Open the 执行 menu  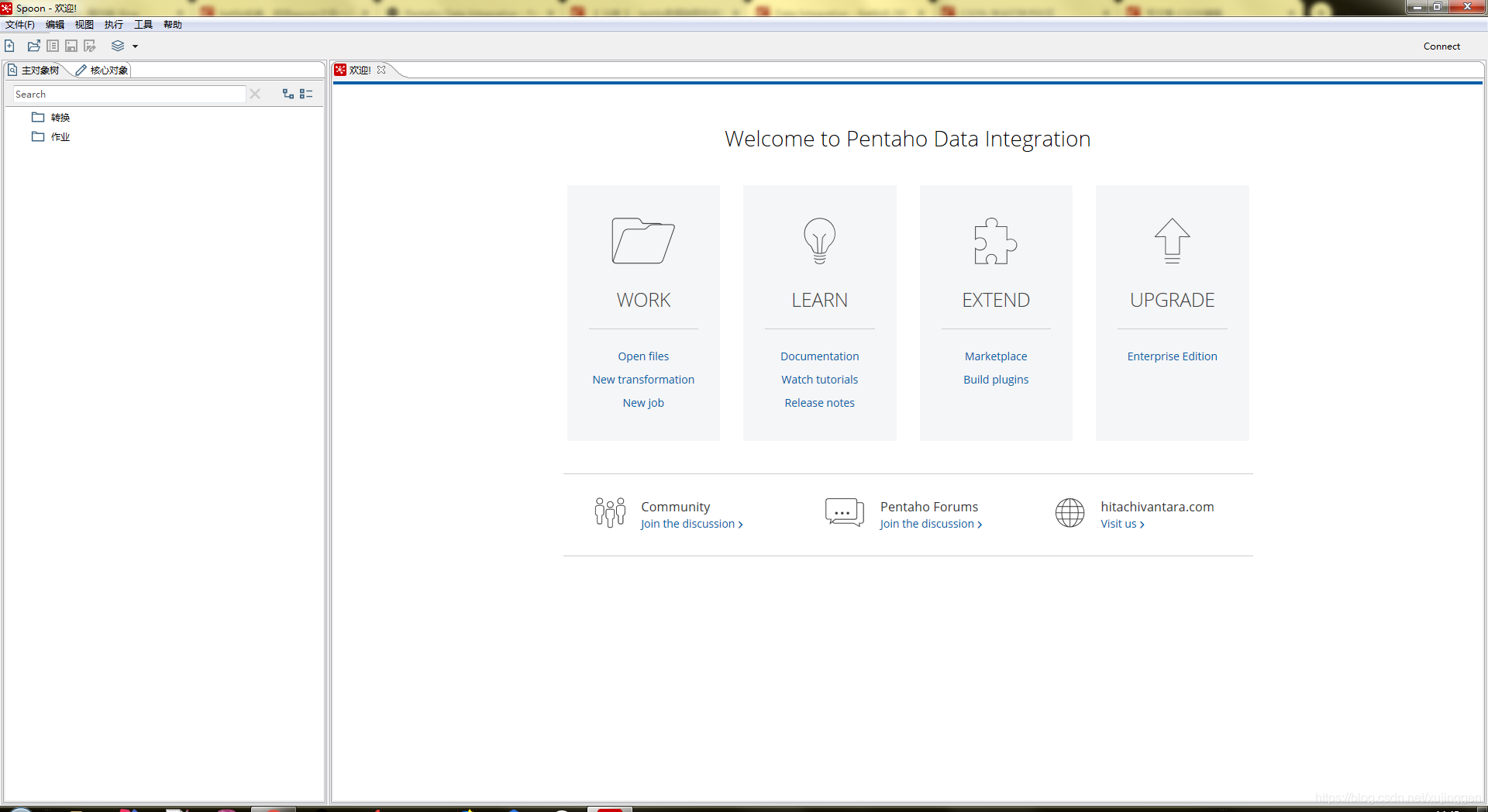[x=114, y=25]
